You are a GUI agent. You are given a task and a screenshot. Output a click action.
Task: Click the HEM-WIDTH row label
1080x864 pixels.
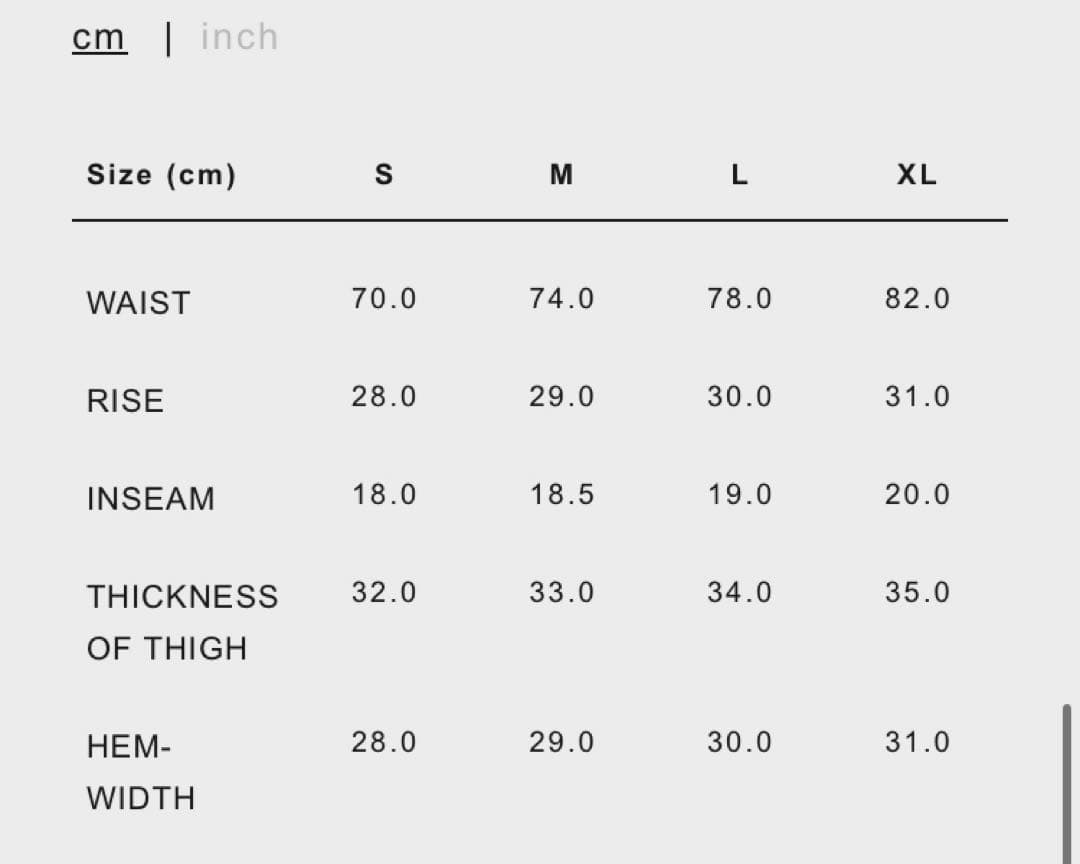tap(140, 771)
